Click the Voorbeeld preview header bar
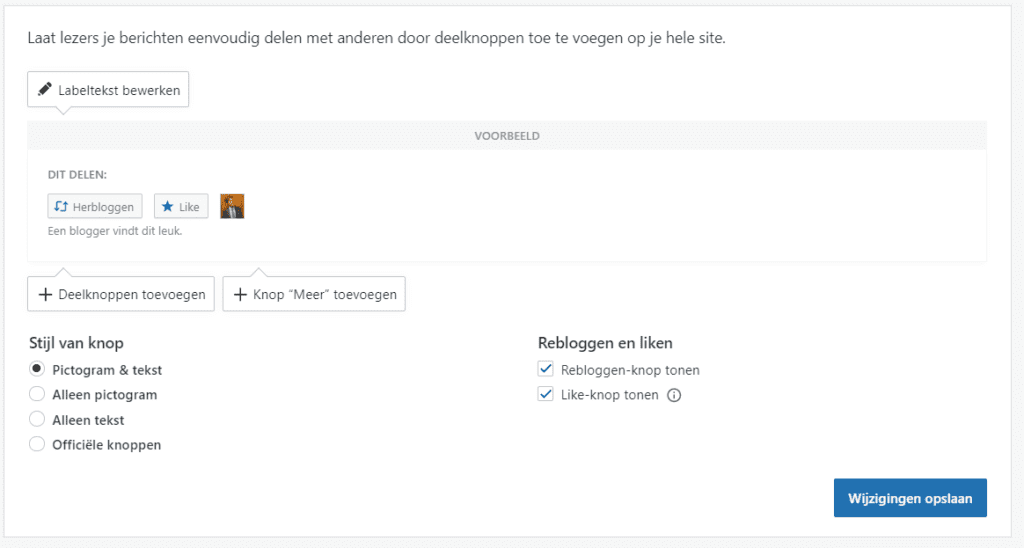This screenshot has width=1024, height=548. [507, 136]
